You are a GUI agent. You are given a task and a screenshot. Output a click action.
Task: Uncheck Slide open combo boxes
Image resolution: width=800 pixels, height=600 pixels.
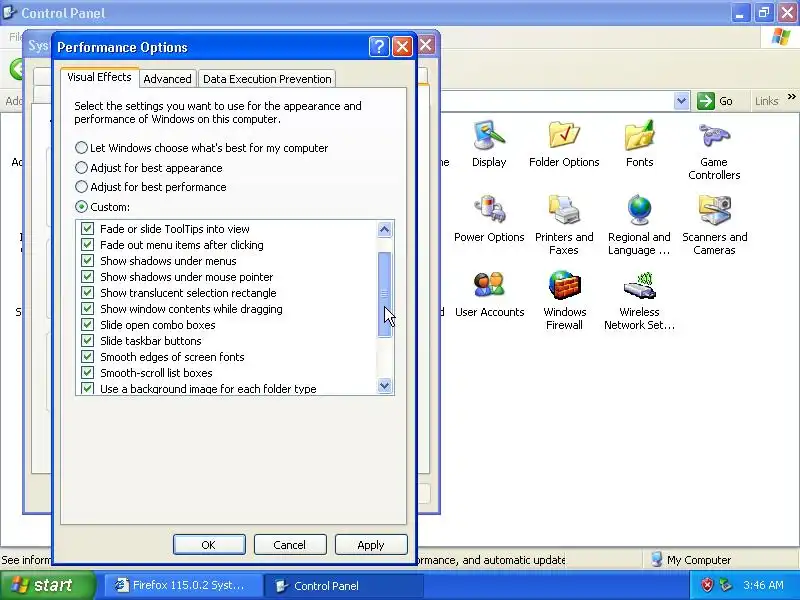click(88, 324)
